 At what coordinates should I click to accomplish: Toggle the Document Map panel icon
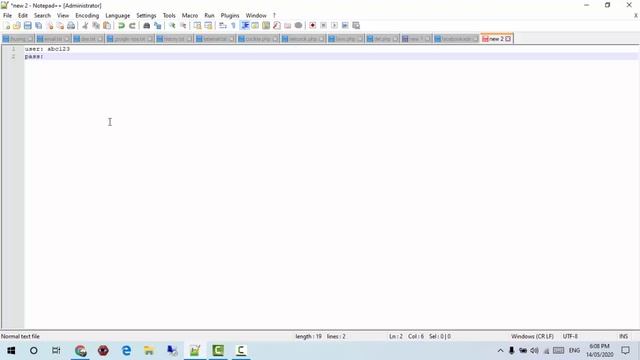(266, 26)
